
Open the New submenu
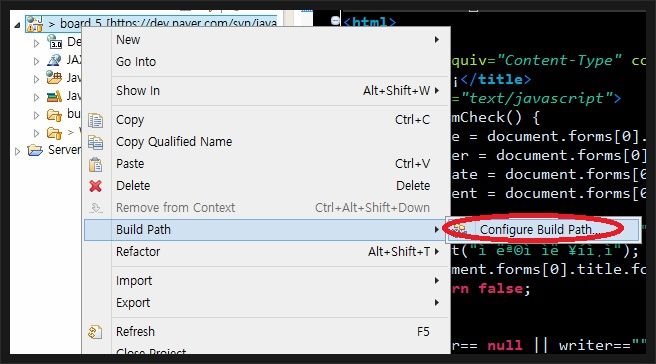click(266, 40)
